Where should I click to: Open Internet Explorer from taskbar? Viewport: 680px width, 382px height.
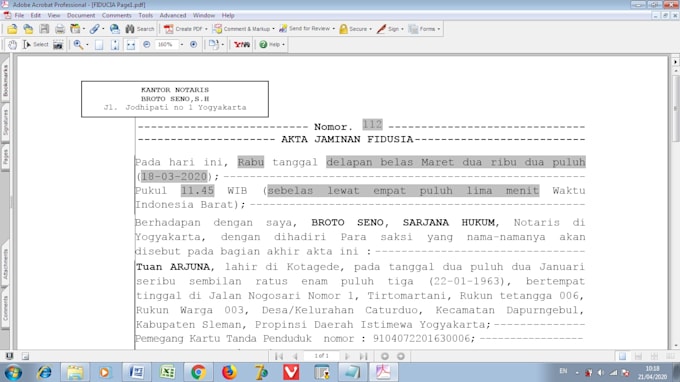pyautogui.click(x=44, y=372)
